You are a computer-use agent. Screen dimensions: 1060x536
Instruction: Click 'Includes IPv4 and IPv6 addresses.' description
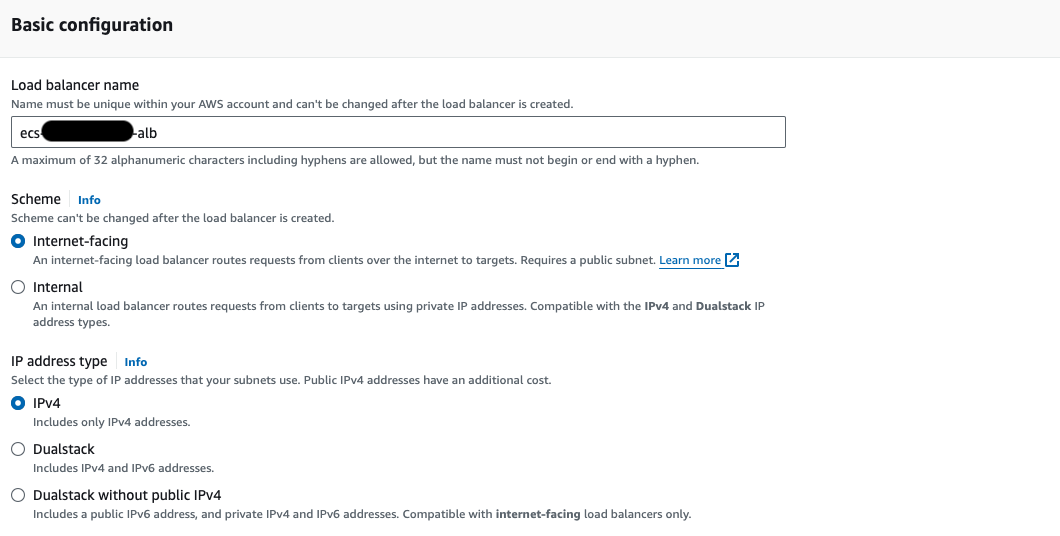(x=124, y=468)
